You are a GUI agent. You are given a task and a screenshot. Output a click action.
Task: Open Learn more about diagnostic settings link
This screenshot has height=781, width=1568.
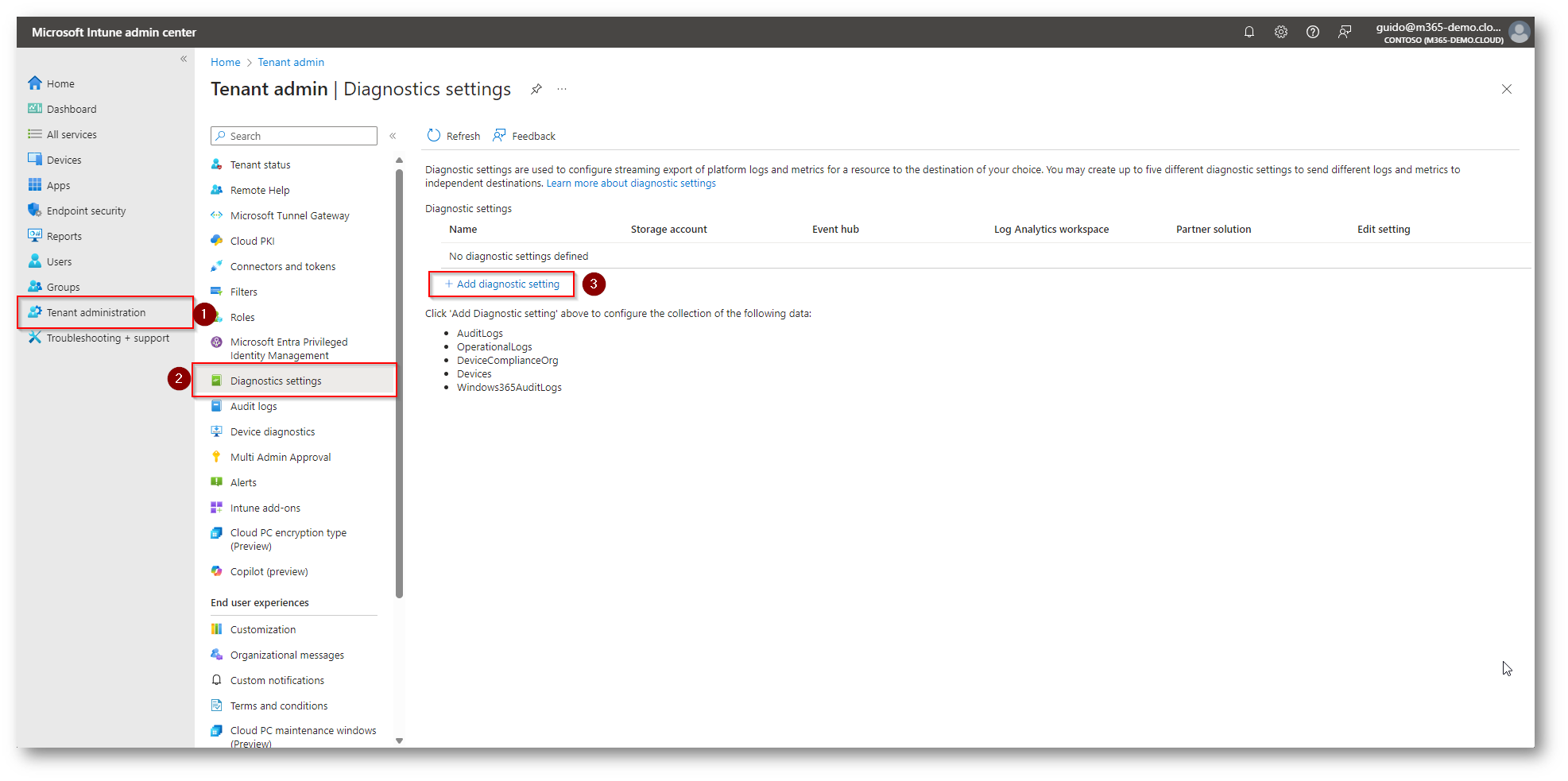[x=631, y=183]
